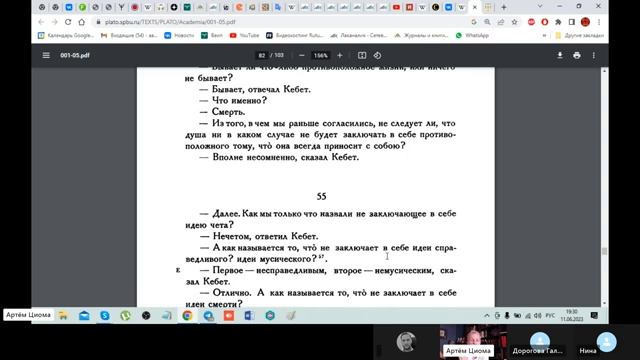Open the tab search dropdown arrow
640x360 pixels.
pyautogui.click(x=540, y=7)
